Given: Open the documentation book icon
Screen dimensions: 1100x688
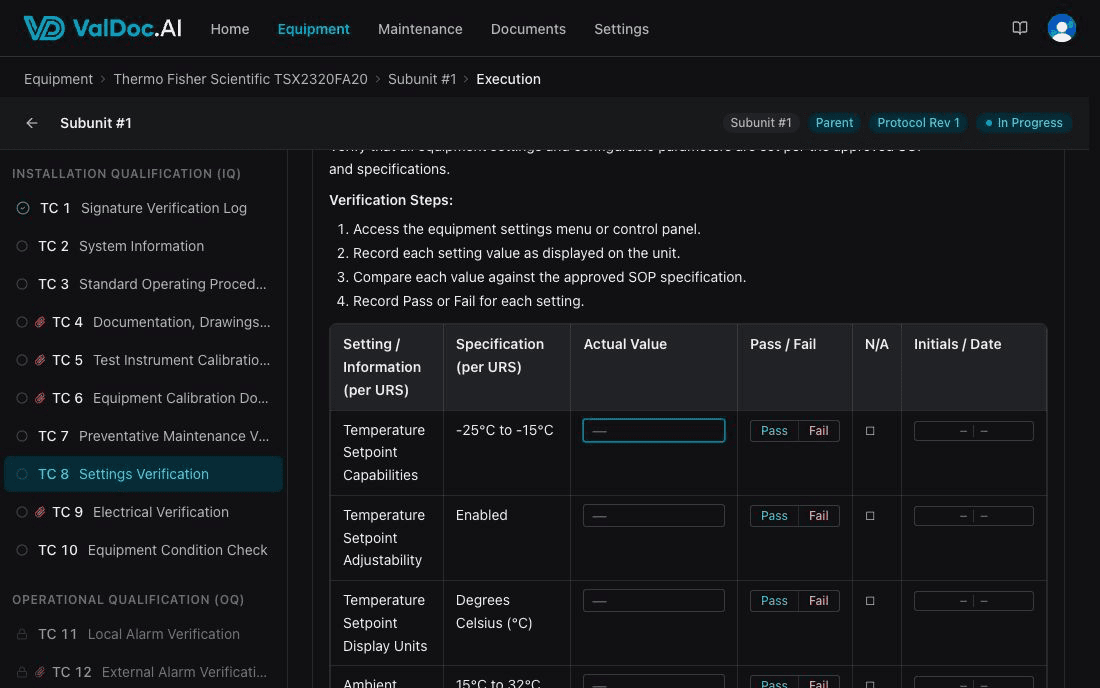Looking at the screenshot, I should pos(1019,28).
